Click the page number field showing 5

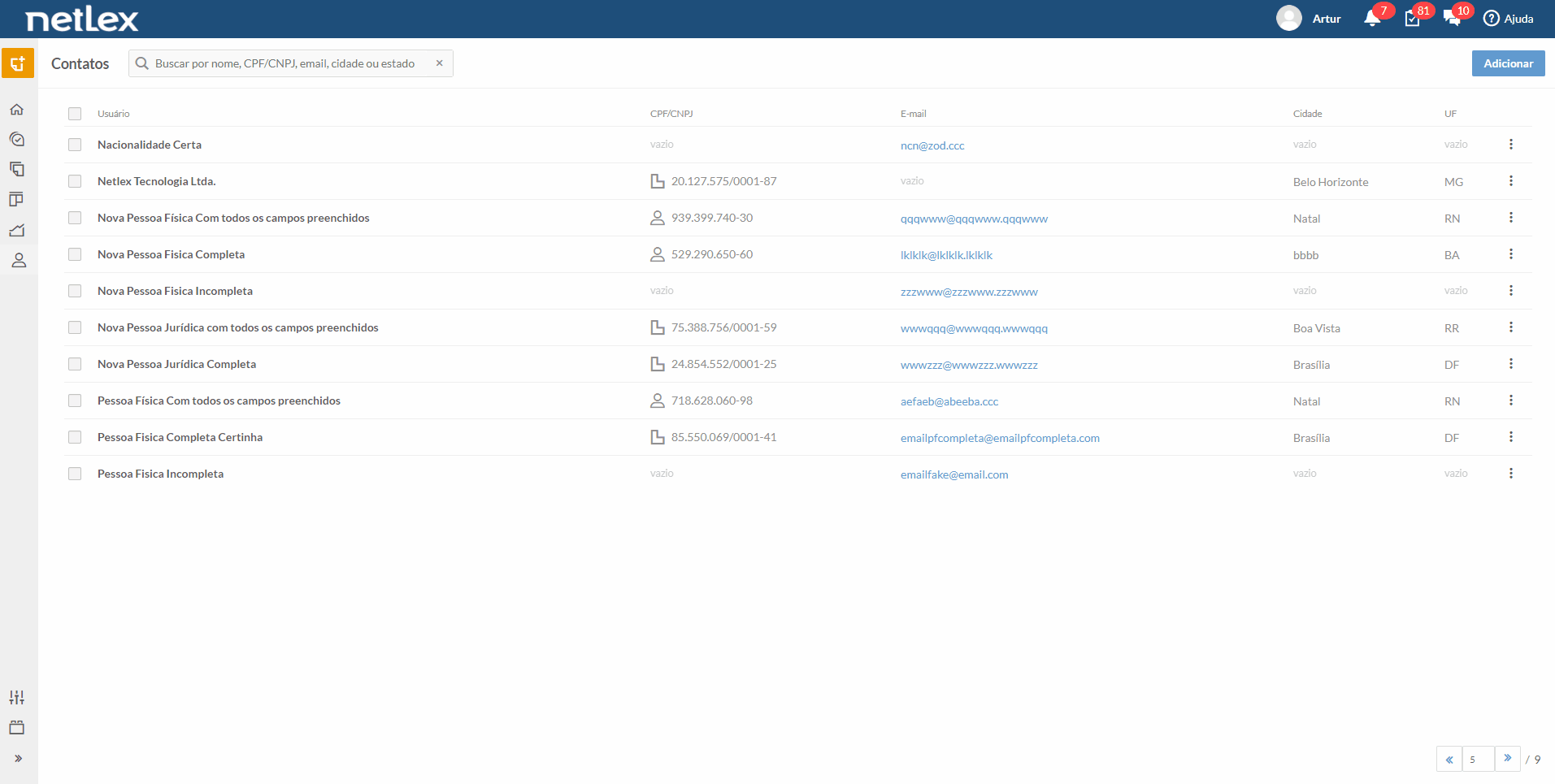tap(1479, 759)
